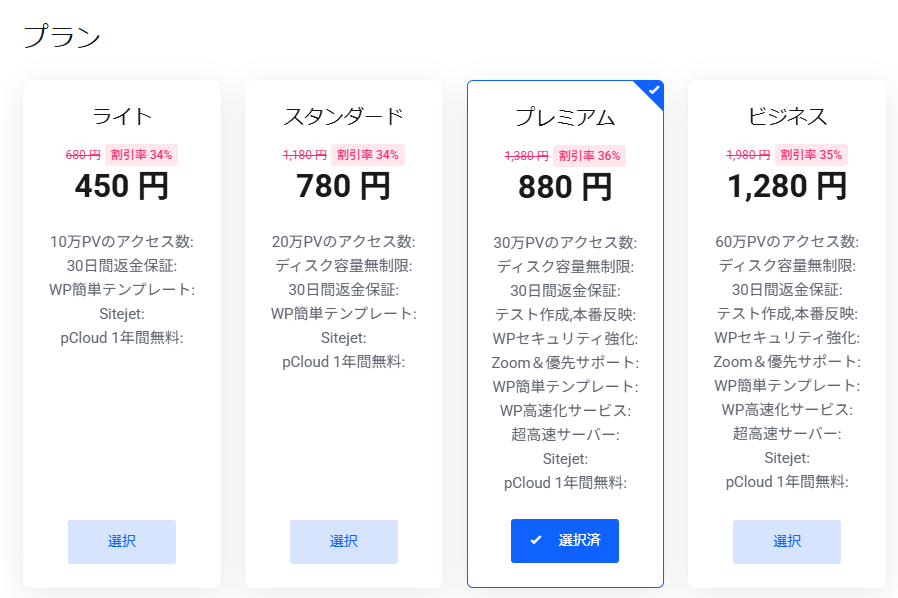Click the 880 円 price text
The height and width of the screenshot is (598, 898).
[x=565, y=187]
